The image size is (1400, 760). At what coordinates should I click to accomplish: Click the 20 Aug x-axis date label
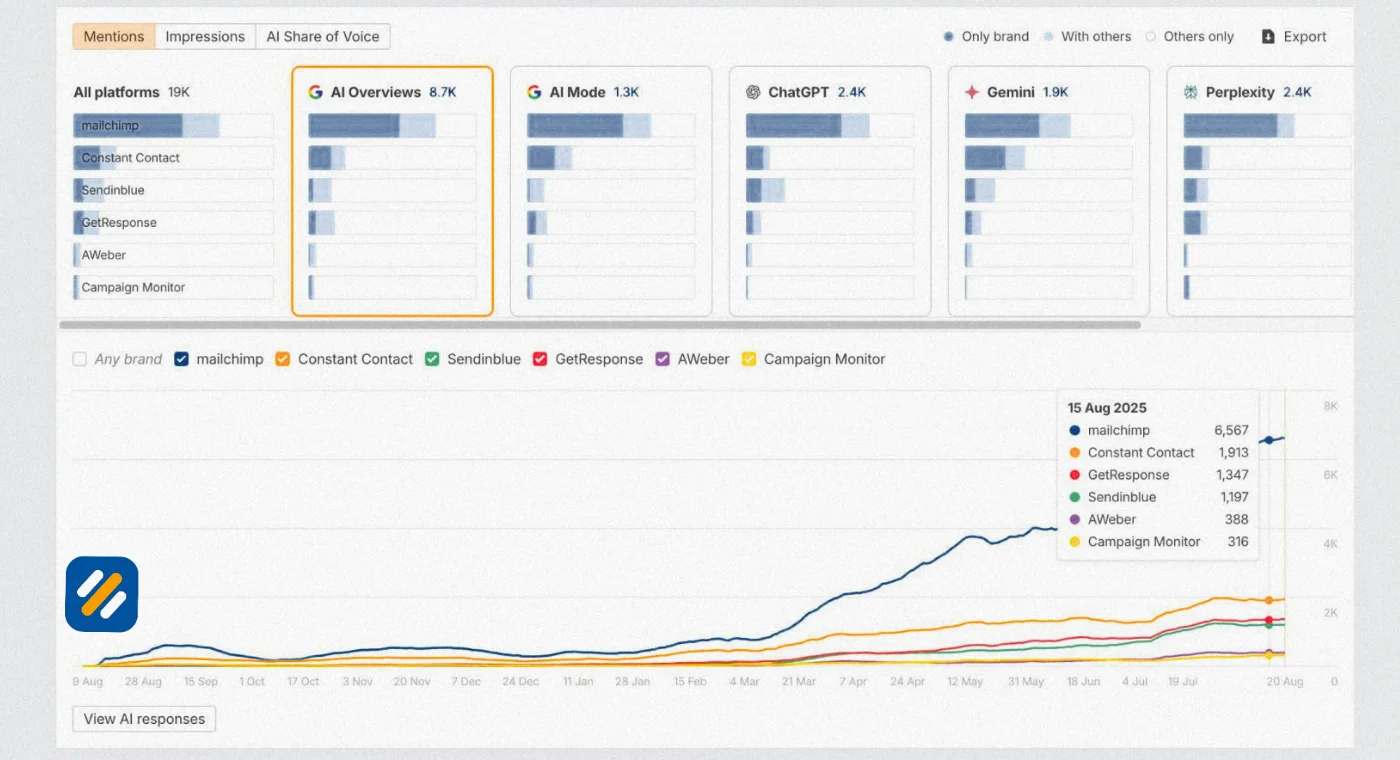tap(1284, 681)
